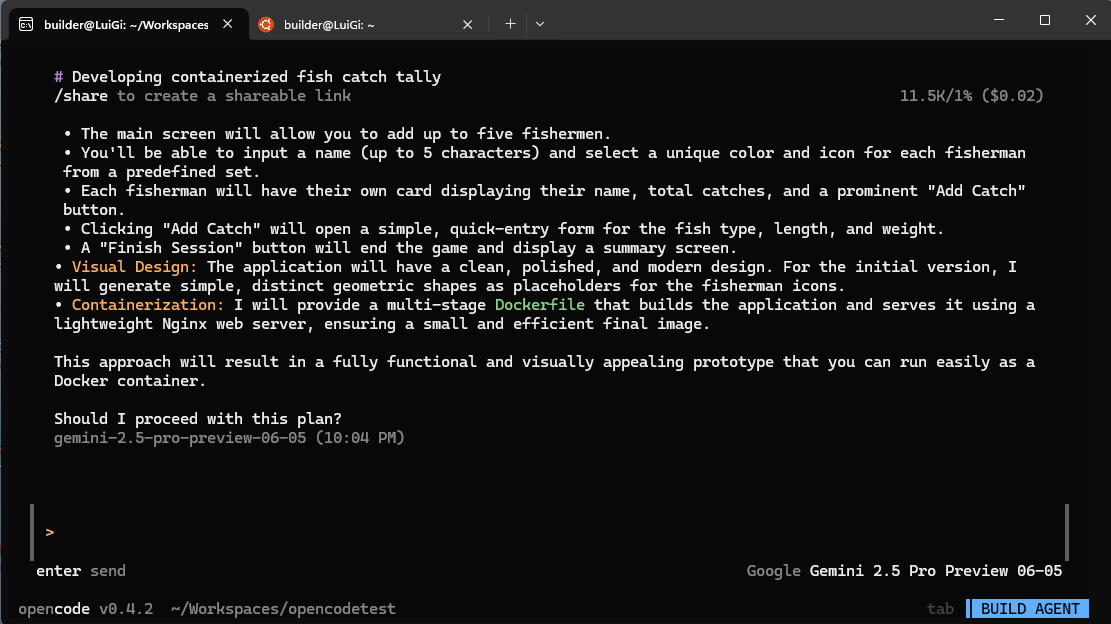Image resolution: width=1111 pixels, height=624 pixels.
Task: Expand the terminal profile dropdown chevron
Action: pyautogui.click(x=540, y=24)
